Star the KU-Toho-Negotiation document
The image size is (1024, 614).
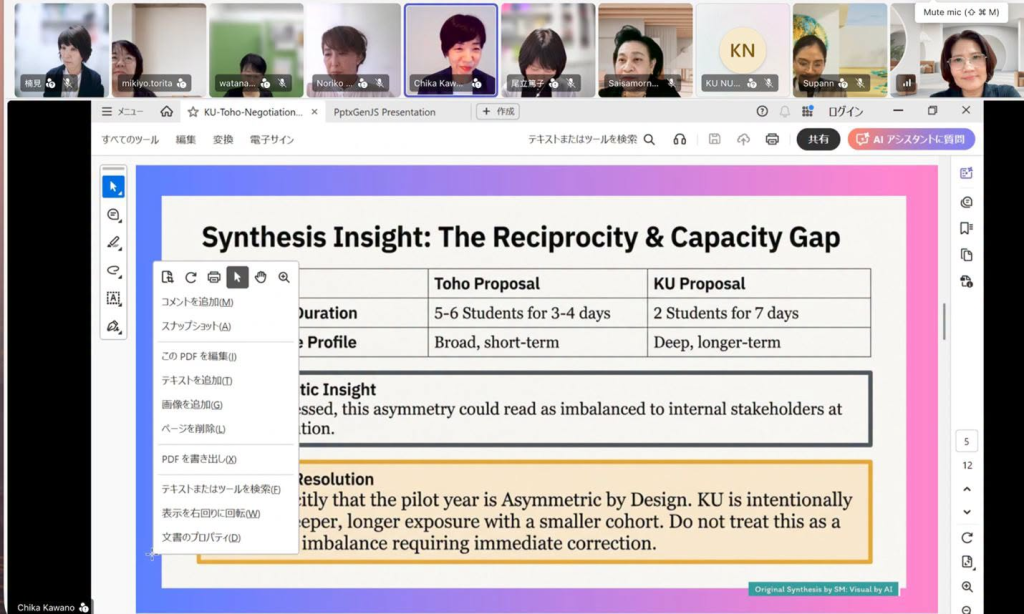point(193,112)
